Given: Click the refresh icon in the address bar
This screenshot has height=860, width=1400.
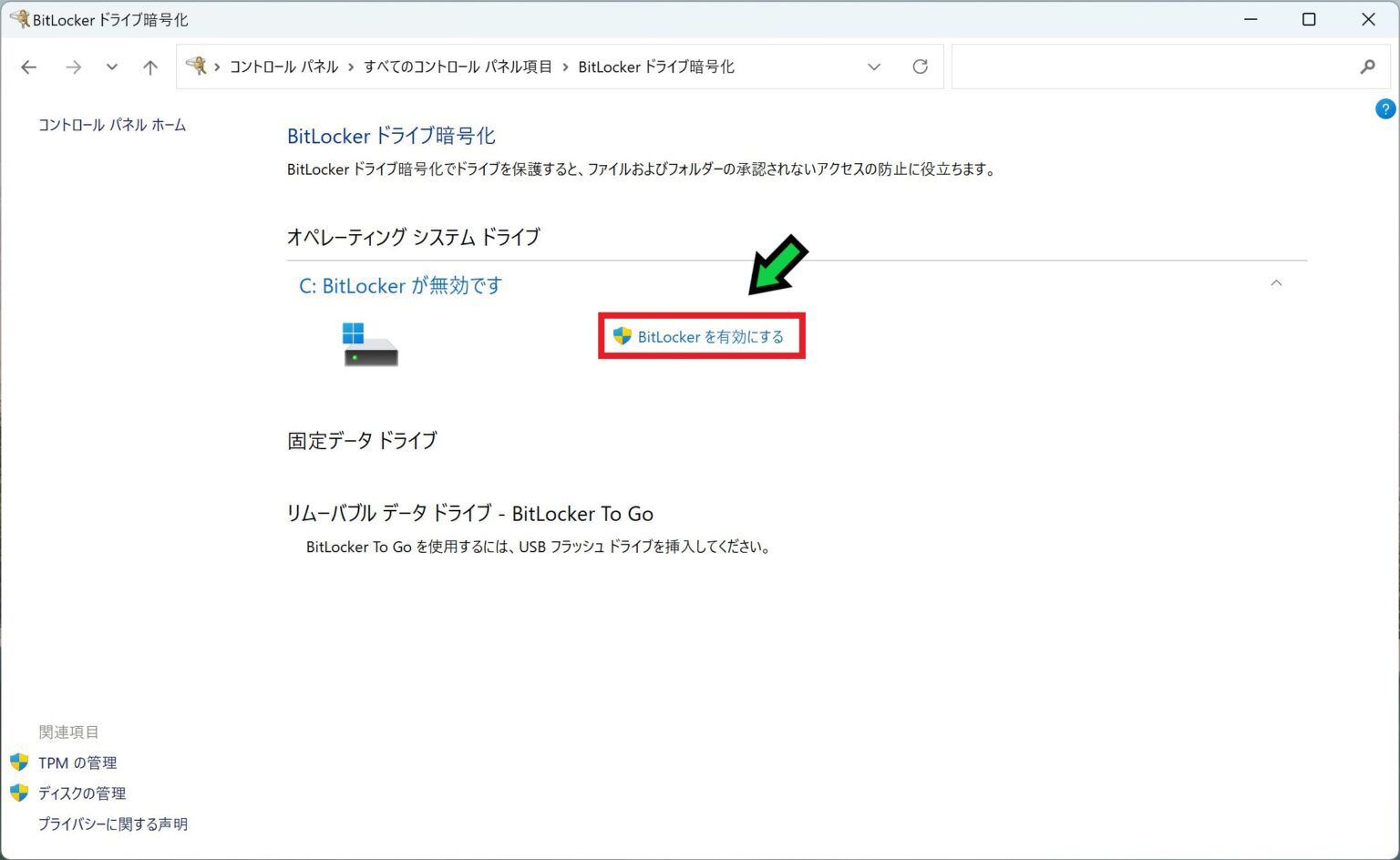Looking at the screenshot, I should click(x=920, y=66).
